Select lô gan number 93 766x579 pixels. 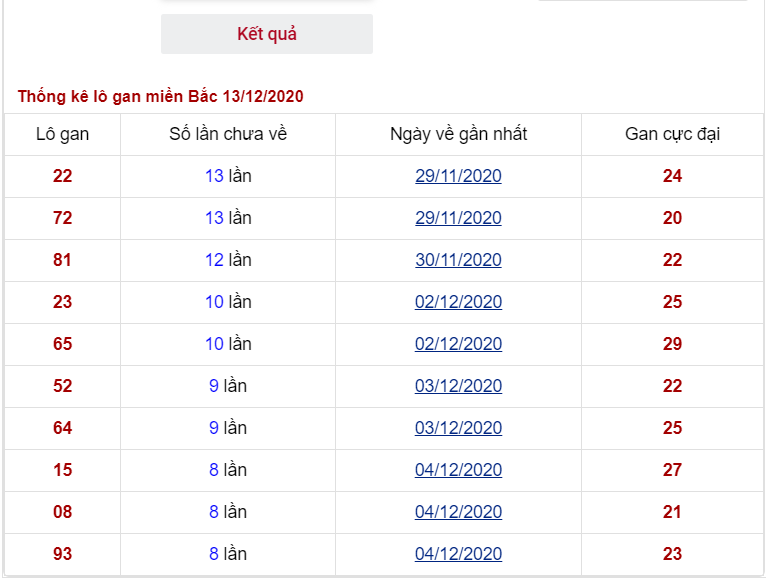click(63, 554)
